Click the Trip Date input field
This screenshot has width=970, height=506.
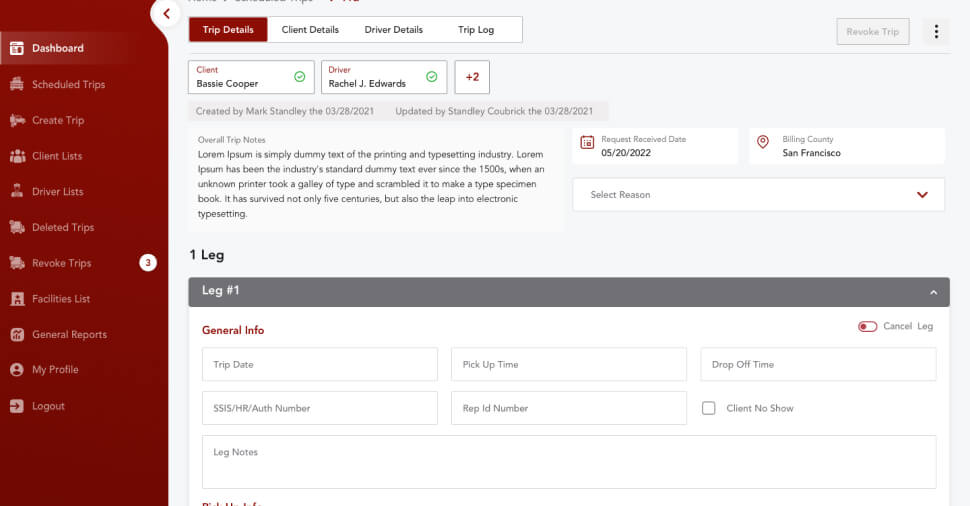(319, 365)
